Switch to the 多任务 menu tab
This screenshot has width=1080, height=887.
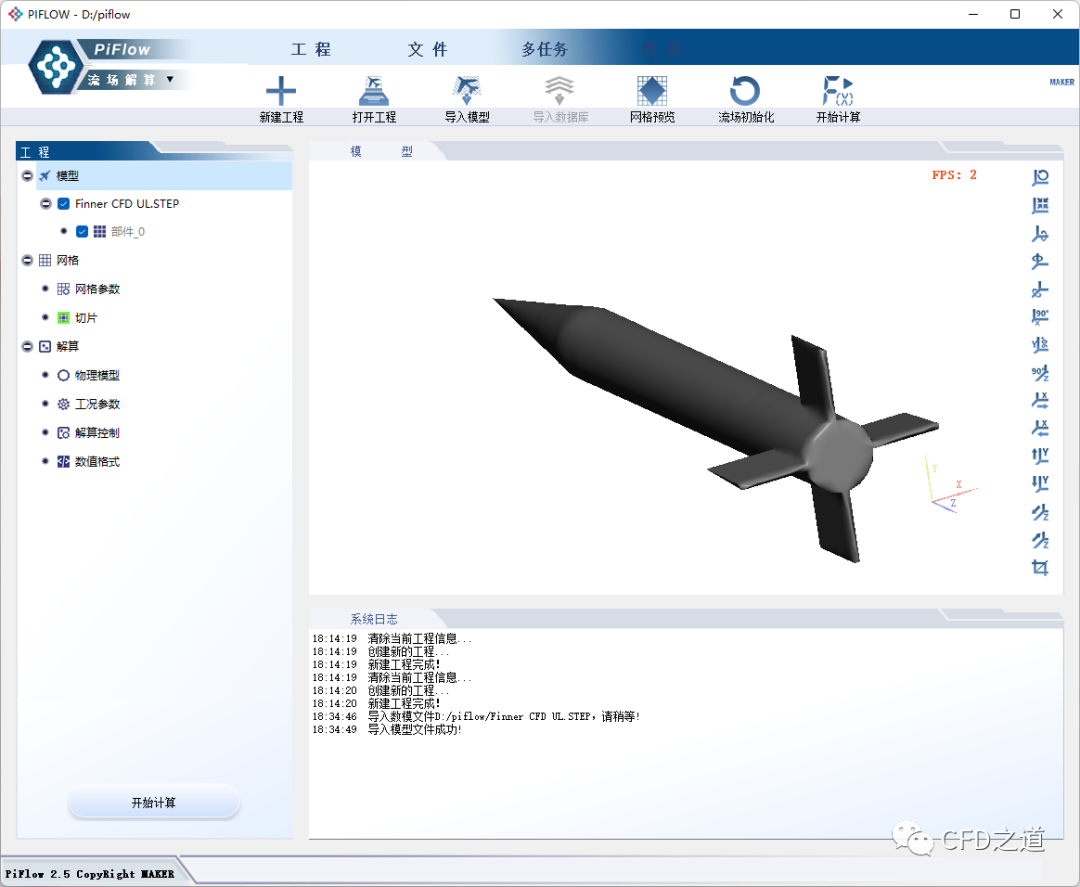544,50
